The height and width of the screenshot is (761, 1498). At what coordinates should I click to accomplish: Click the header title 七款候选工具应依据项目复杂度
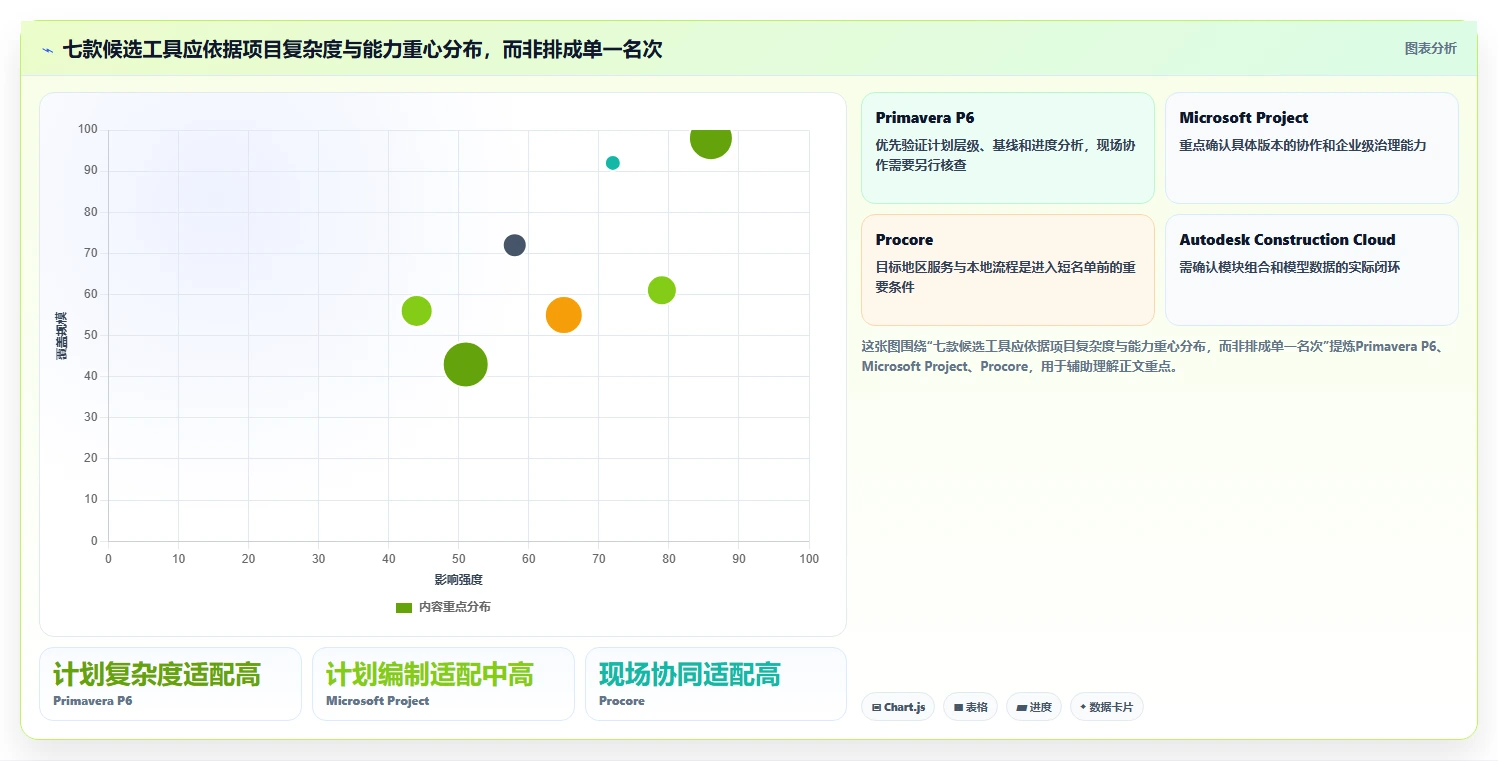pos(362,49)
